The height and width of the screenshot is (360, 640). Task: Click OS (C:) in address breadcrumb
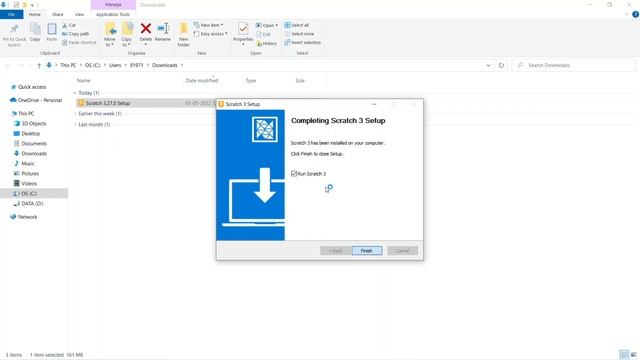[93, 65]
